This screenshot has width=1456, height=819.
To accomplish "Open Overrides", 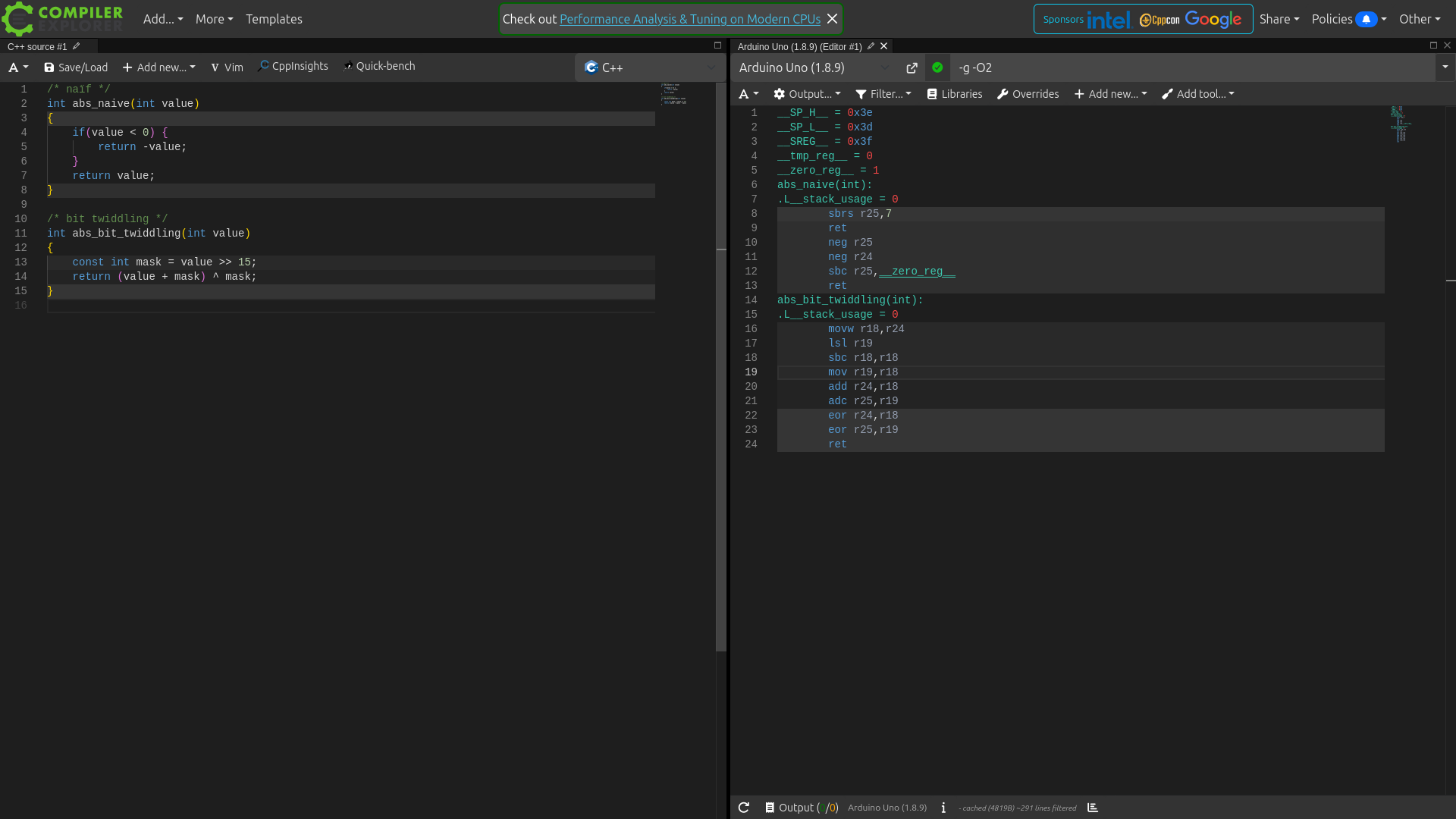I will 1028,94.
